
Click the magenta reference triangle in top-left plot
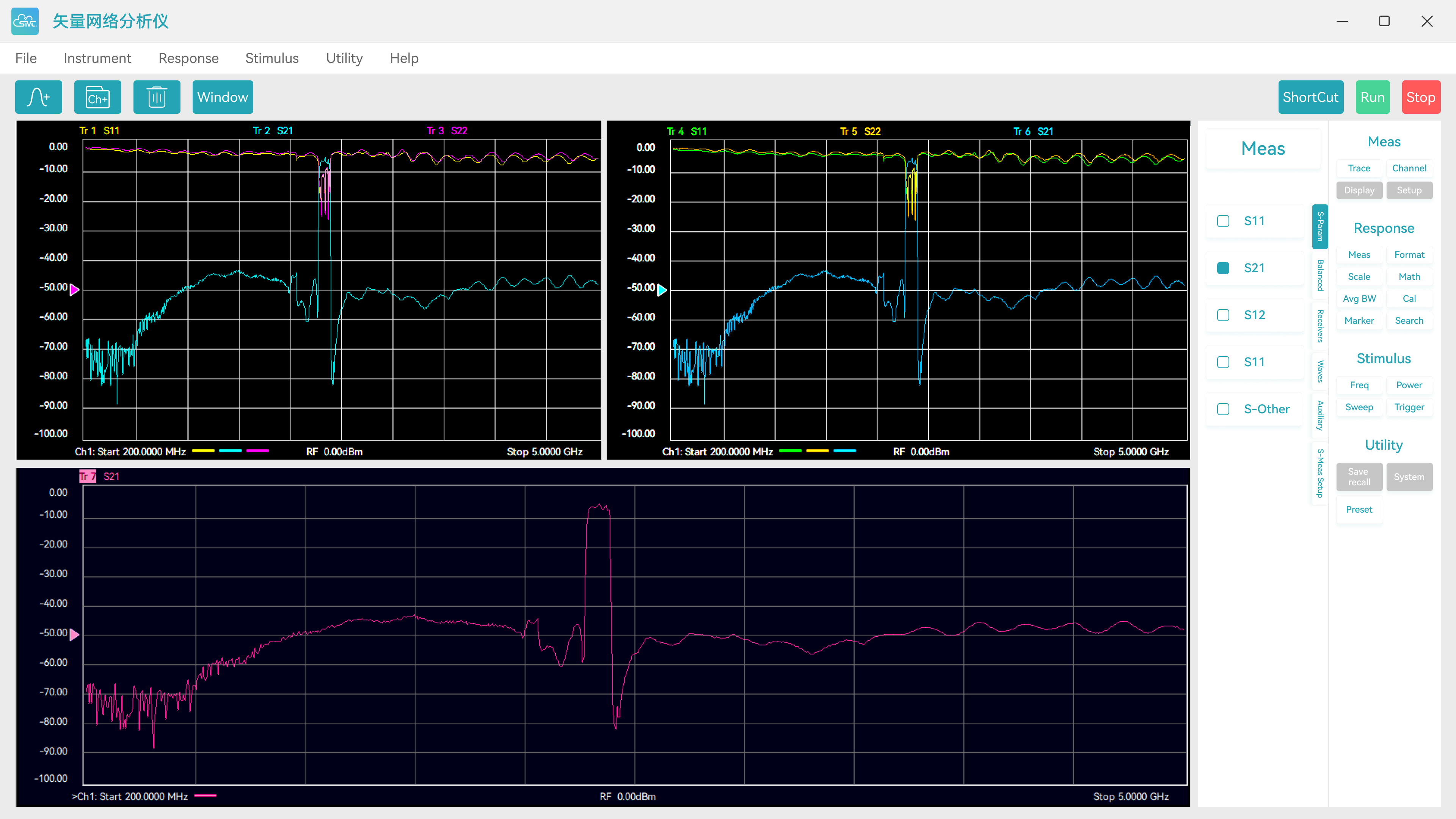point(74,289)
